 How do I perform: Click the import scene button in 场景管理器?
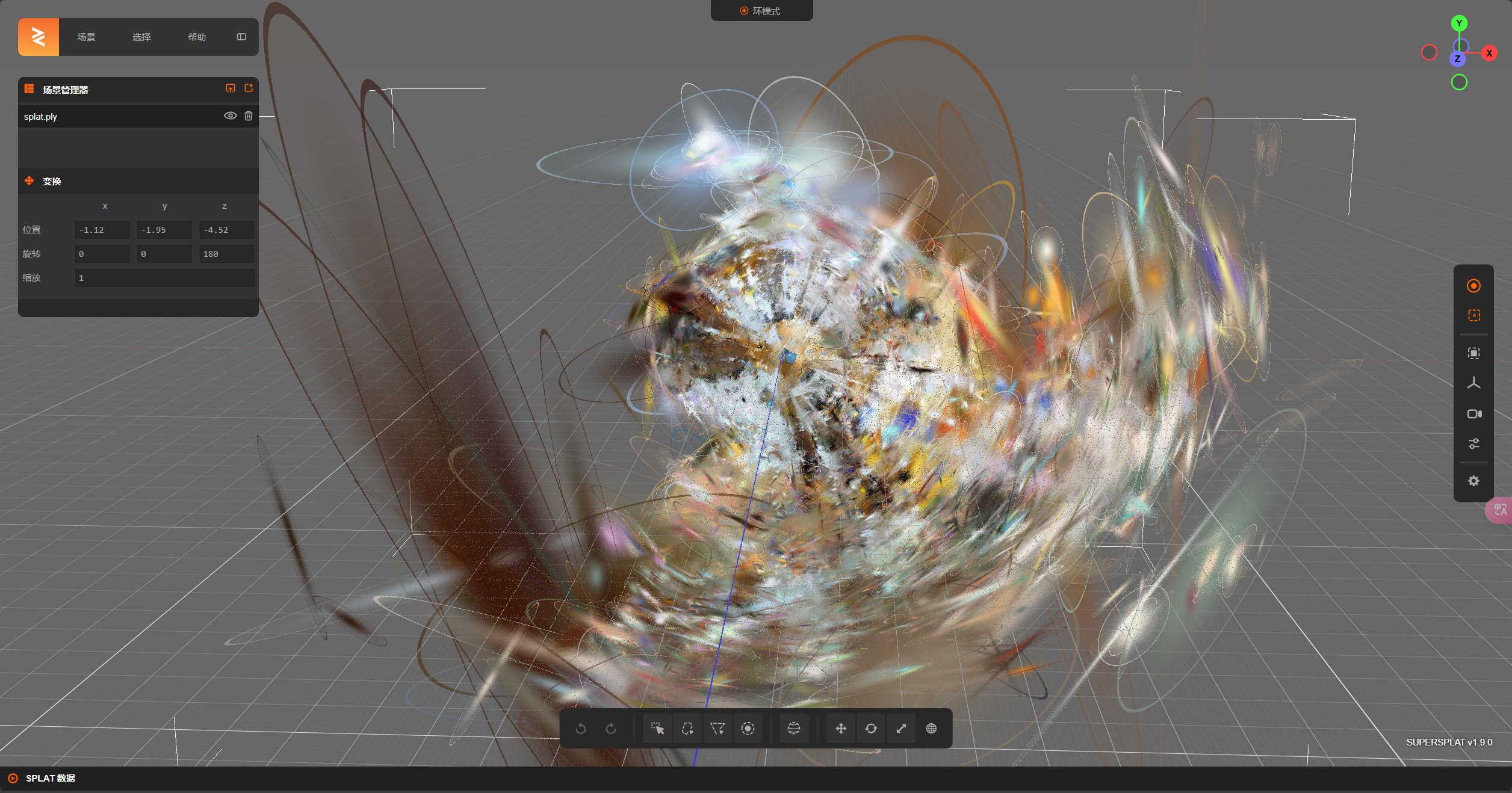point(231,88)
